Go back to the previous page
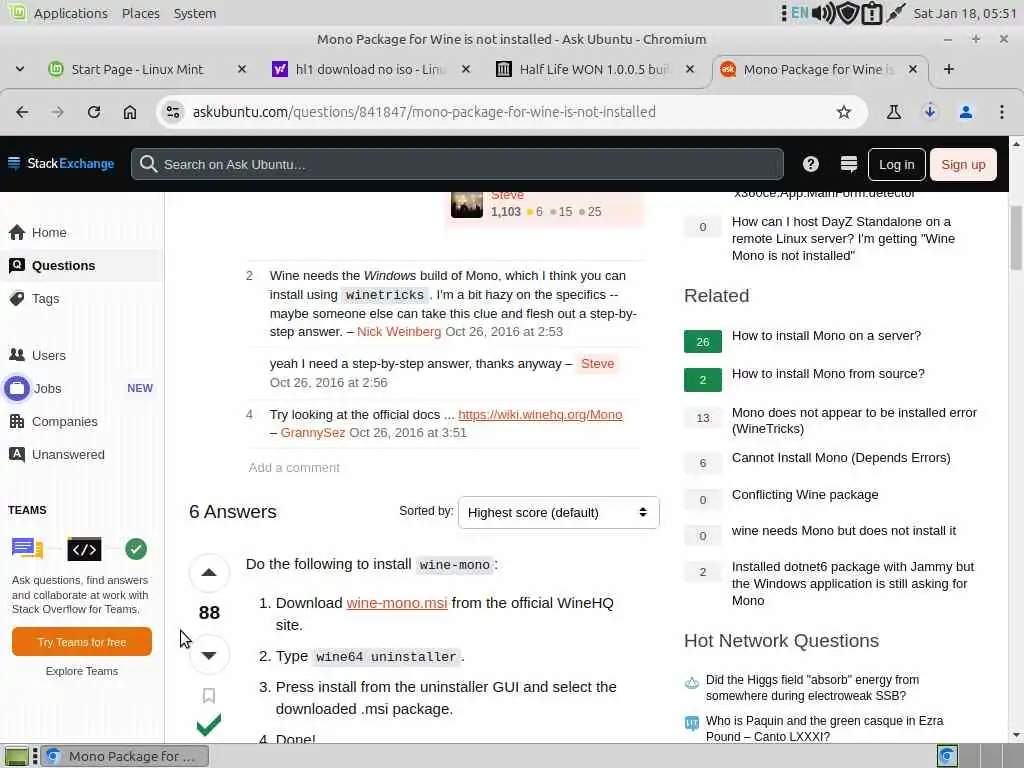 (x=22, y=112)
